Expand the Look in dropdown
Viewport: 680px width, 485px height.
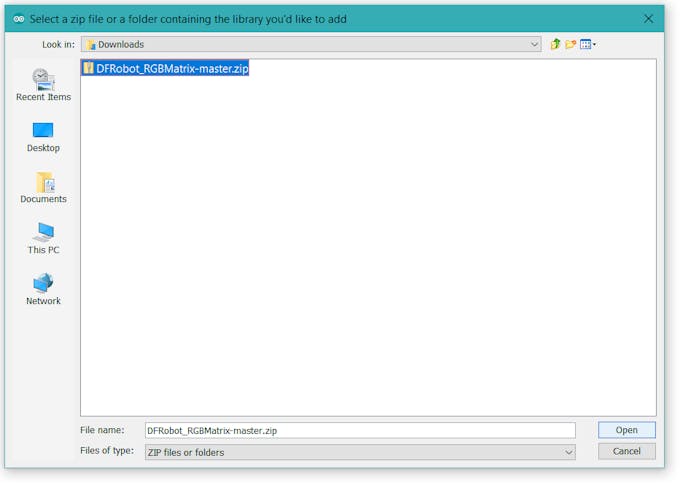(534, 44)
